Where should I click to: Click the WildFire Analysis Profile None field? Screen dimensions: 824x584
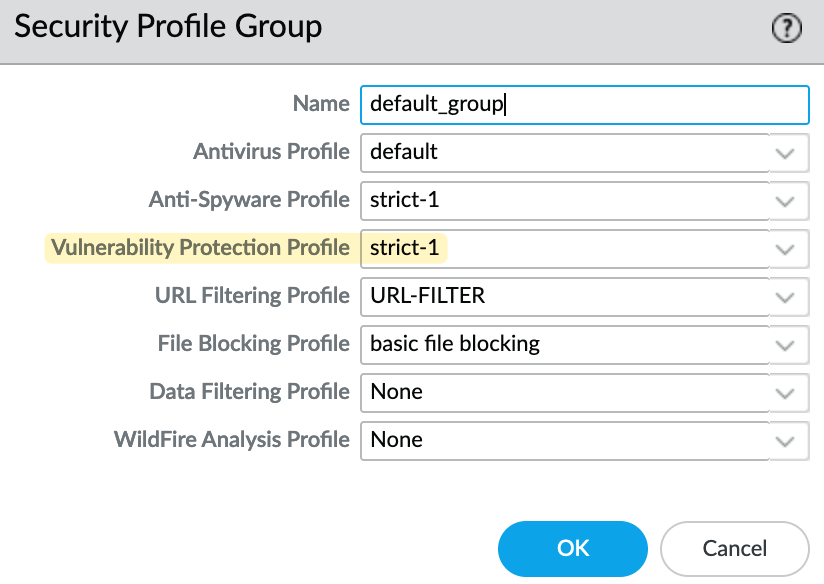(x=563, y=440)
